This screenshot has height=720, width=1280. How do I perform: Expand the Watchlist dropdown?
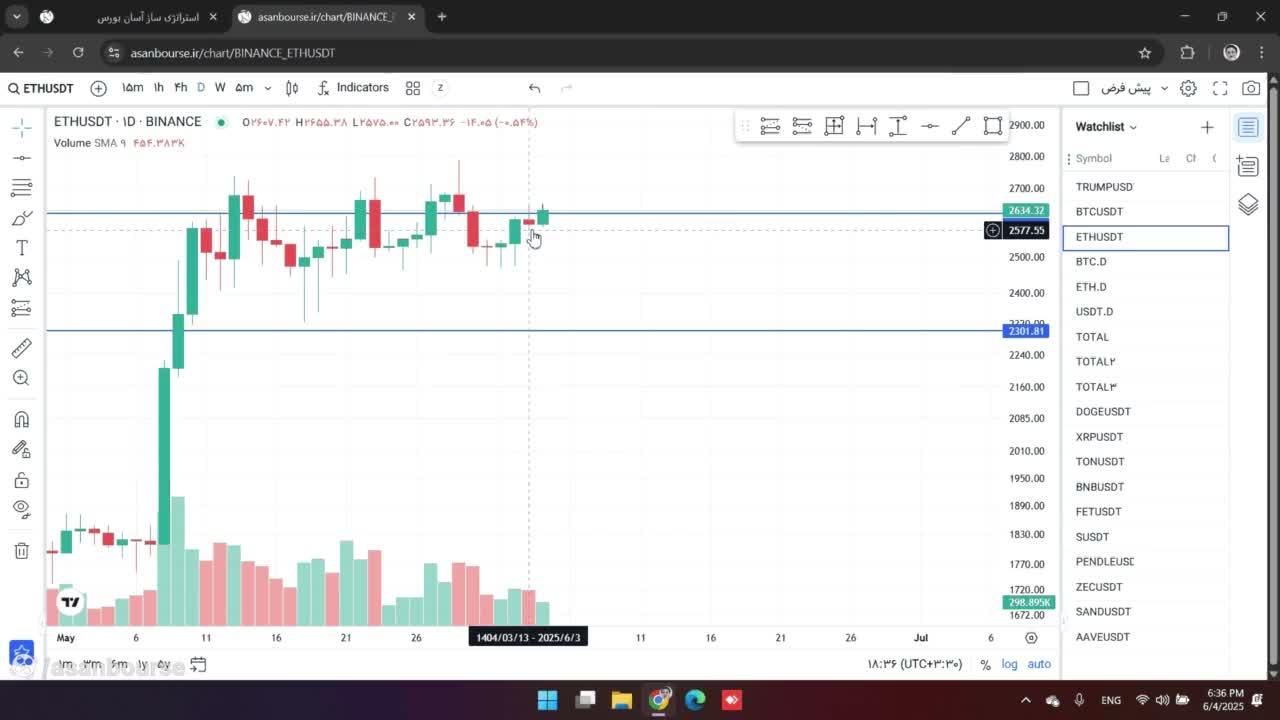(1106, 127)
